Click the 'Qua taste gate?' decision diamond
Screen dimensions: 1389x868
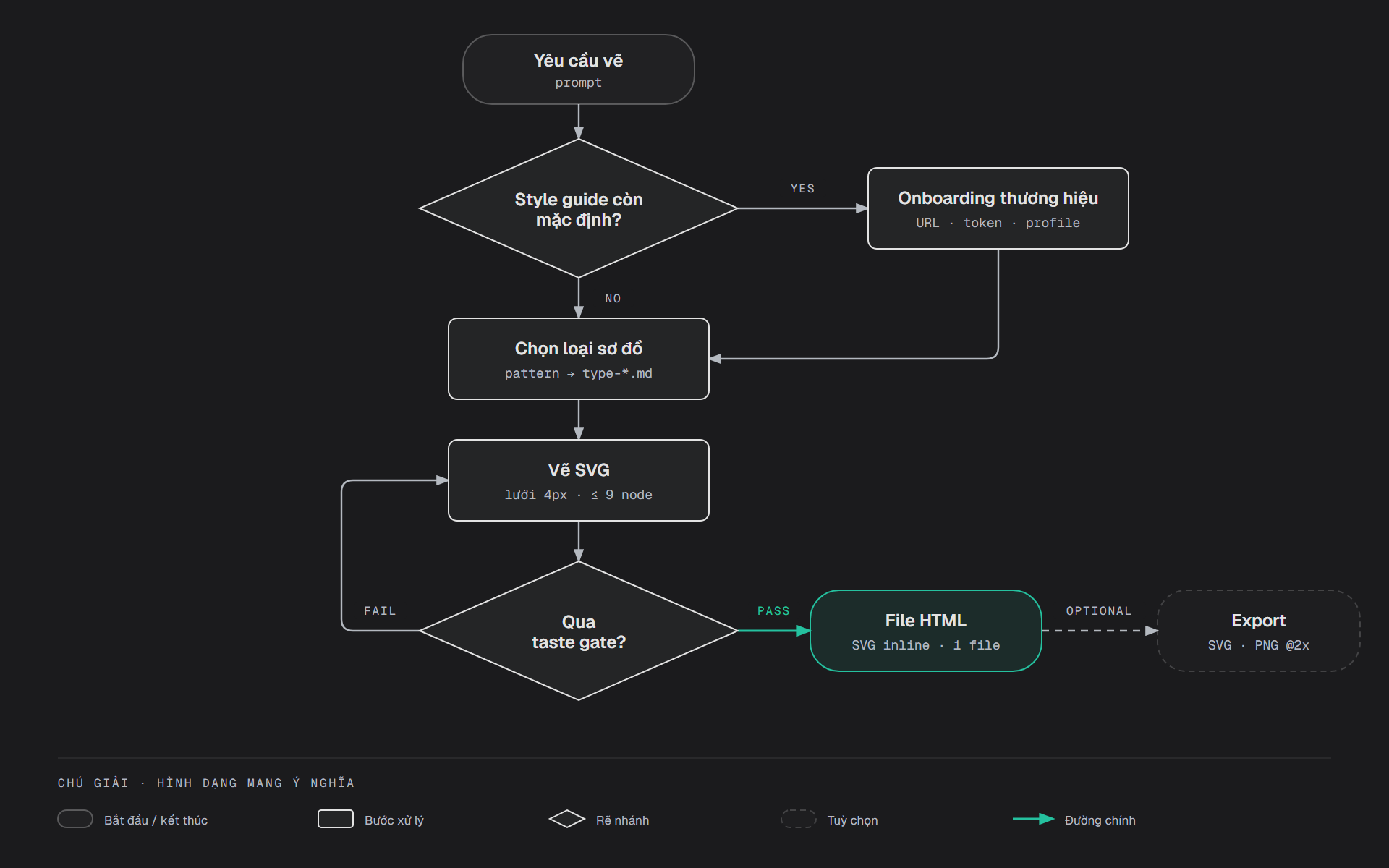click(x=579, y=631)
